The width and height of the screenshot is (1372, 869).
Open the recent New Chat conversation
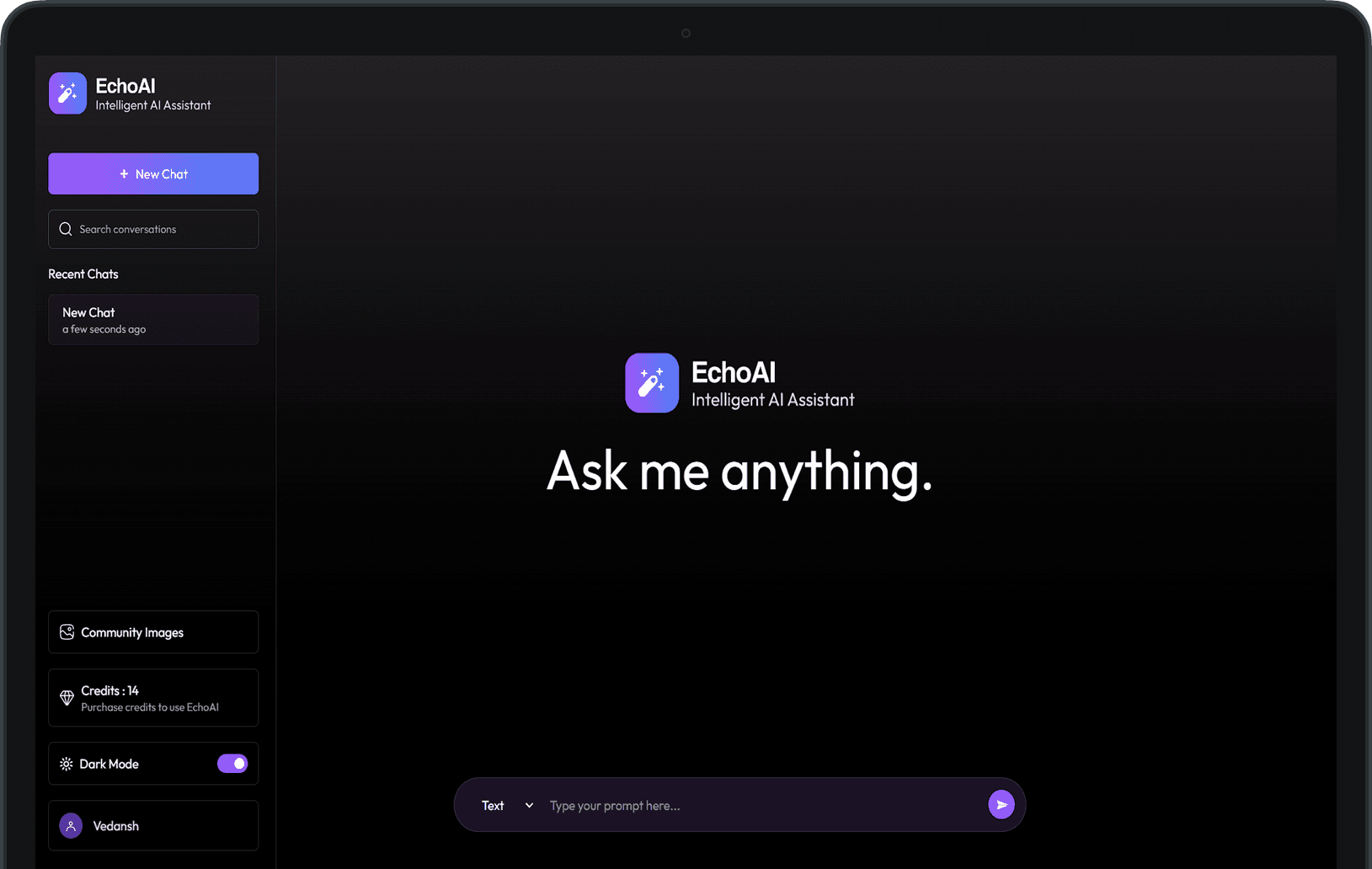point(152,319)
